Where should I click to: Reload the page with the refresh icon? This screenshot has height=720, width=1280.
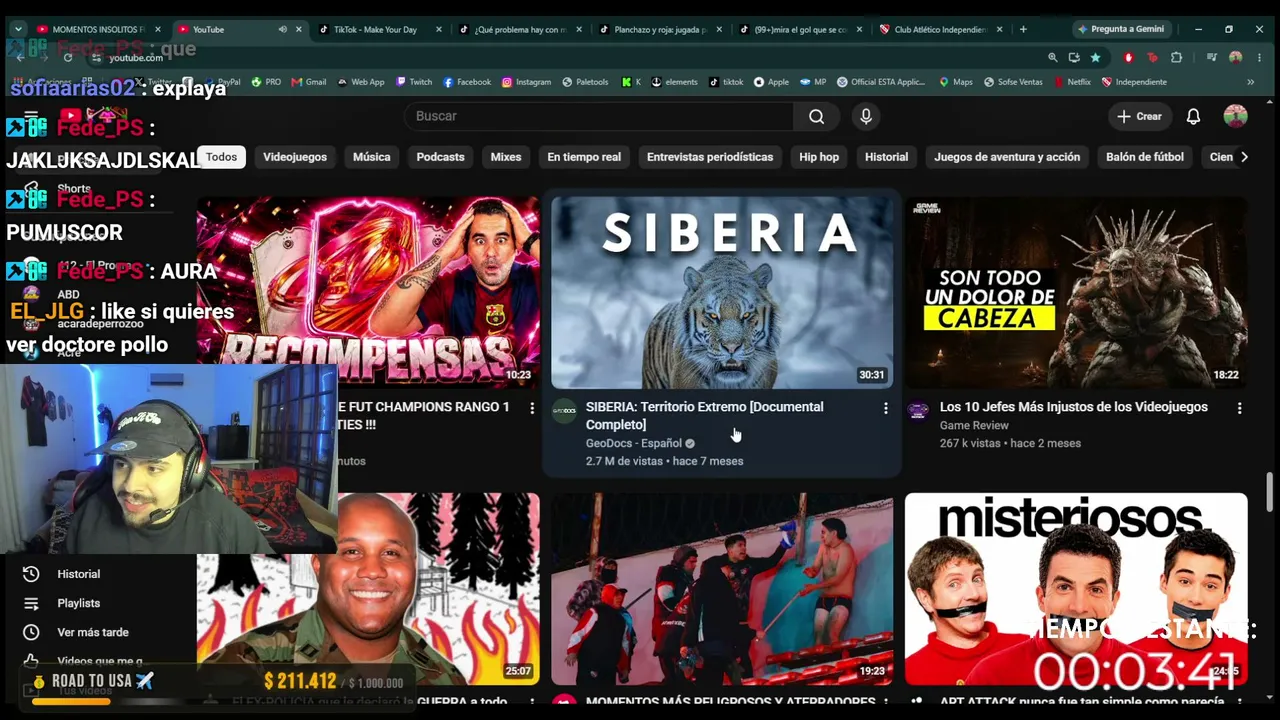(x=68, y=58)
